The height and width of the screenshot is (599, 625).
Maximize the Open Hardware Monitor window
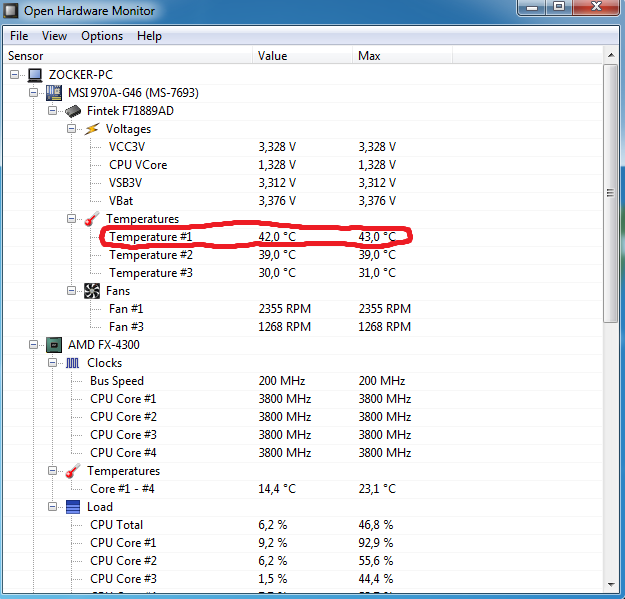pyautogui.click(x=559, y=7)
